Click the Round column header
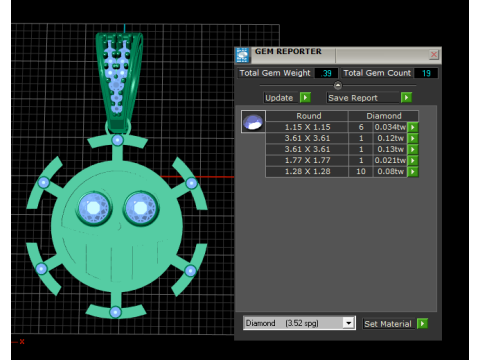The height and width of the screenshot is (360, 480). point(307,116)
